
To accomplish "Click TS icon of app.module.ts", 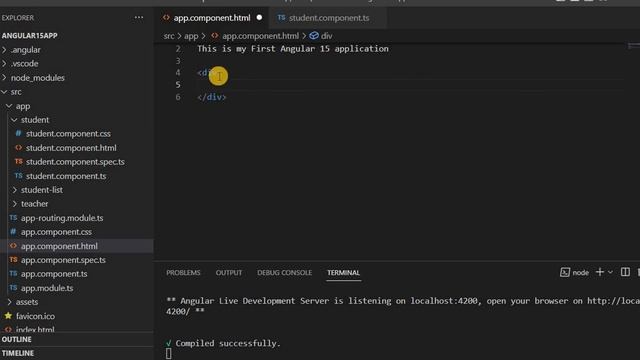I will pyautogui.click(x=13, y=288).
